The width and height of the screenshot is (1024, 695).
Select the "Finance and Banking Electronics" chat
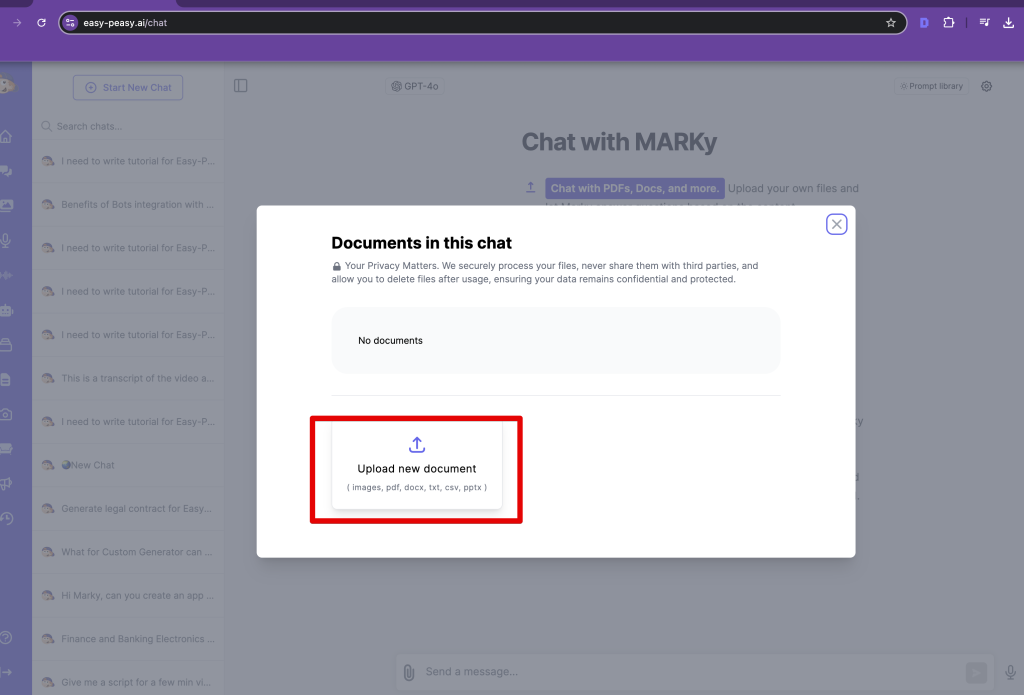click(x=137, y=639)
